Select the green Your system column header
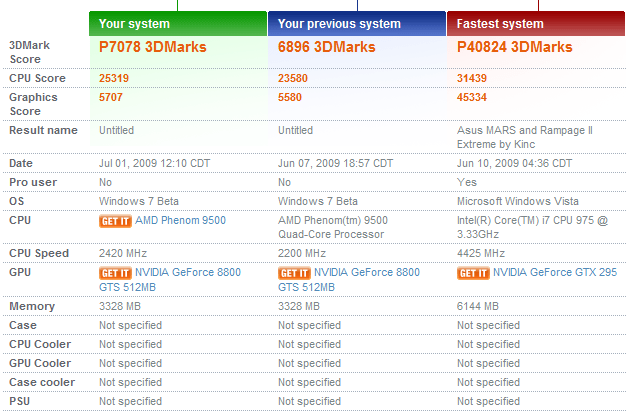This screenshot has height=415, width=634. pos(178,23)
